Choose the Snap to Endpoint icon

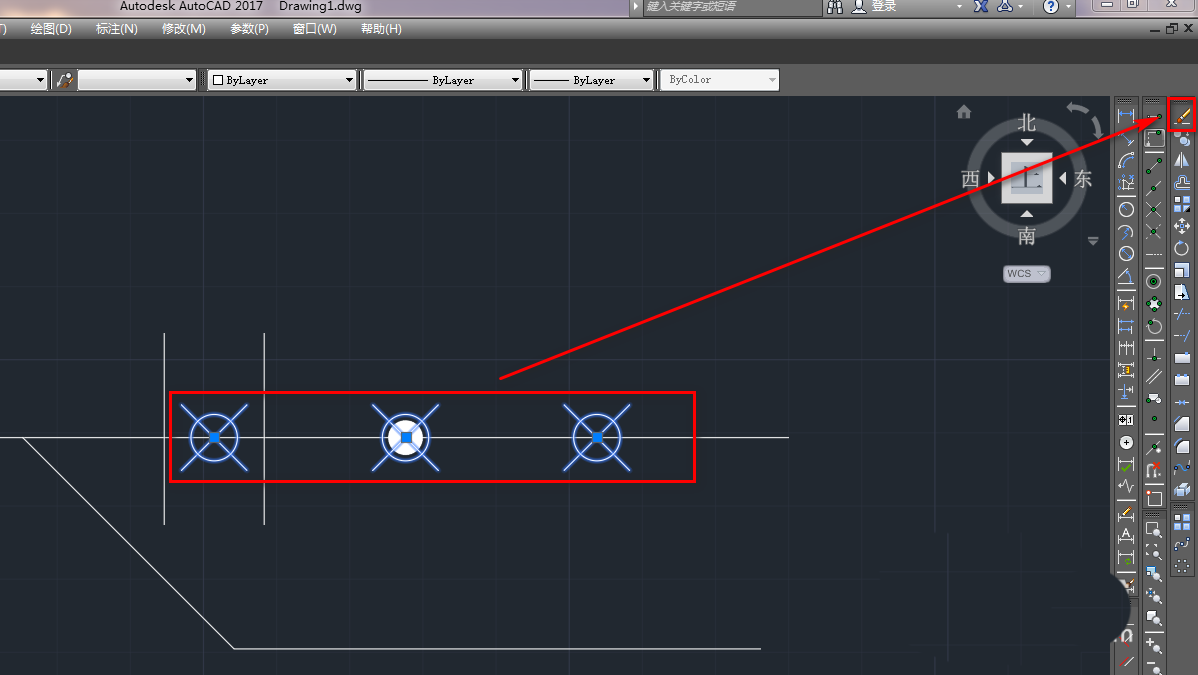[1154, 165]
